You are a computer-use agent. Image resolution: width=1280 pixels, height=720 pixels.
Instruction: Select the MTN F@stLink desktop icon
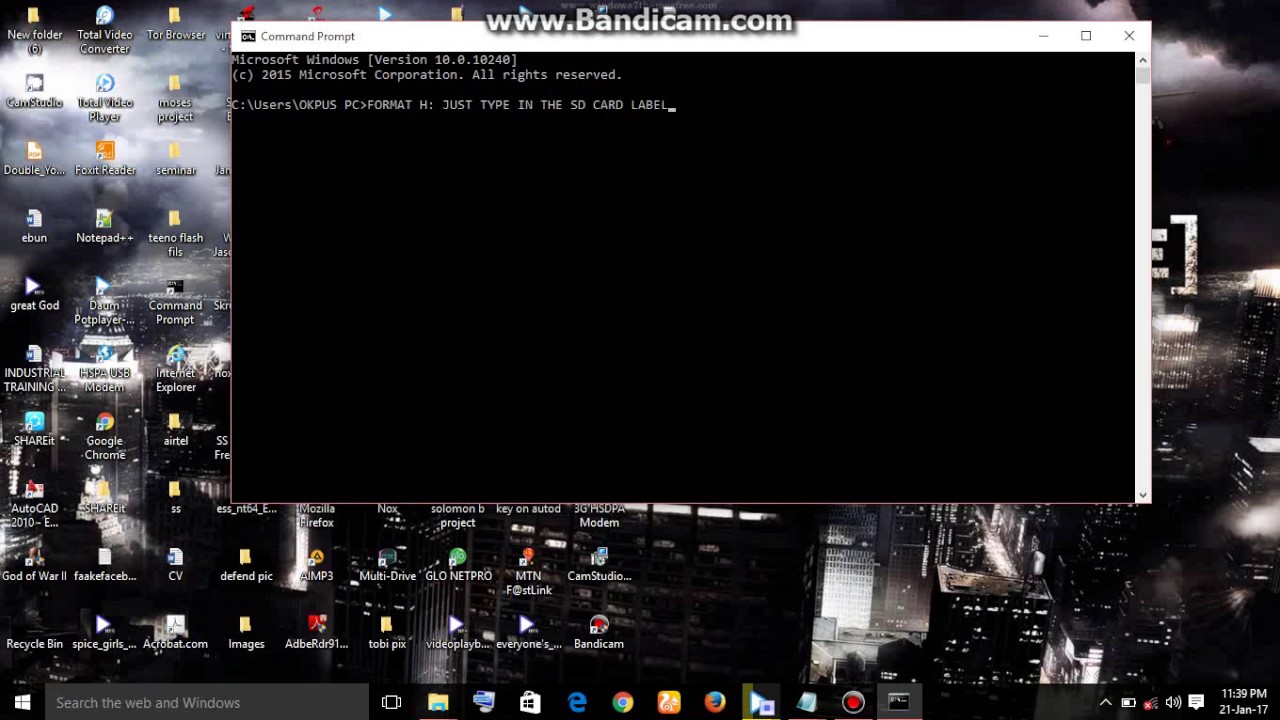528,572
